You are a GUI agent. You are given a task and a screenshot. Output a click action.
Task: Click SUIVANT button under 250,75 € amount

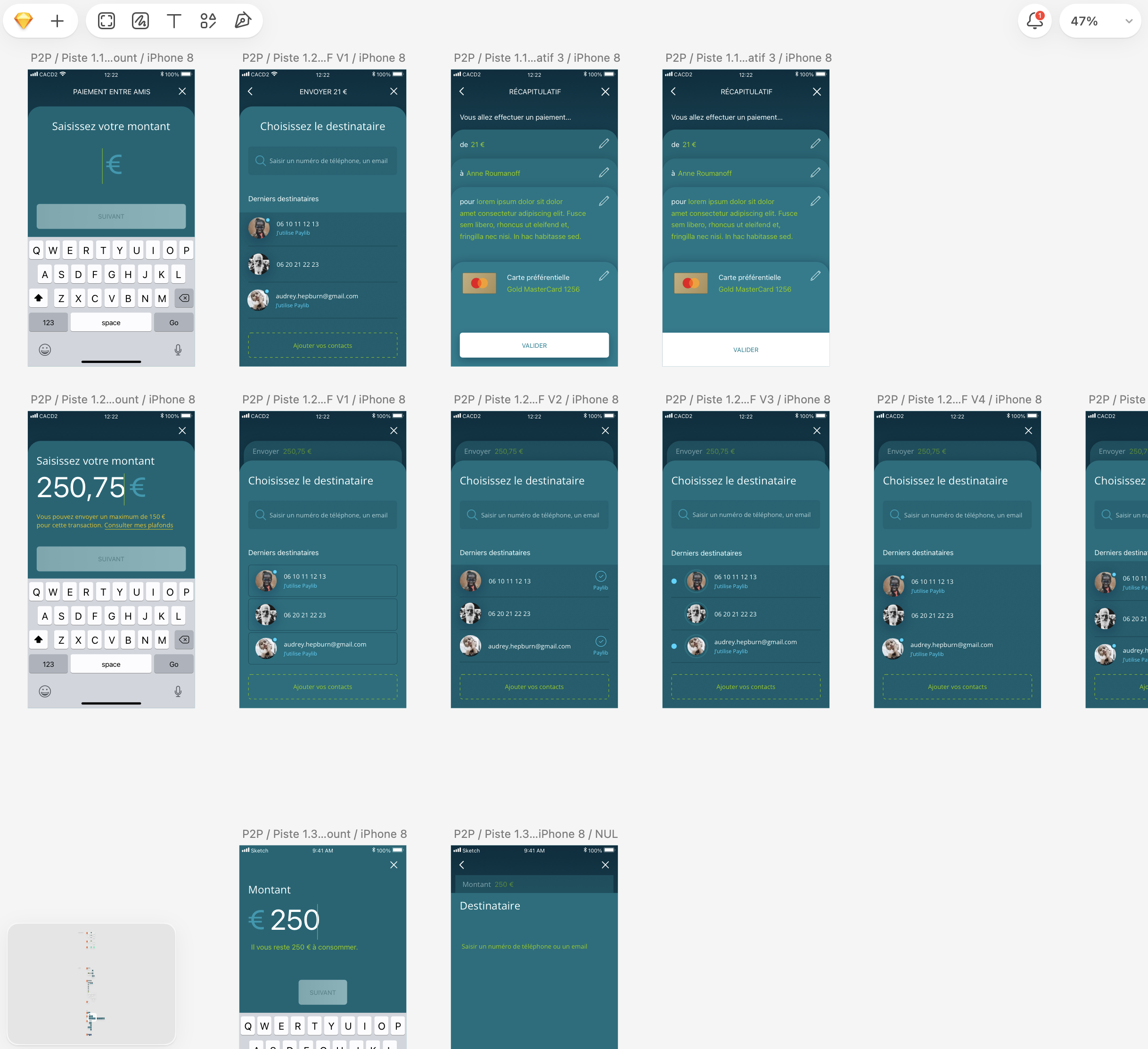[x=111, y=559]
